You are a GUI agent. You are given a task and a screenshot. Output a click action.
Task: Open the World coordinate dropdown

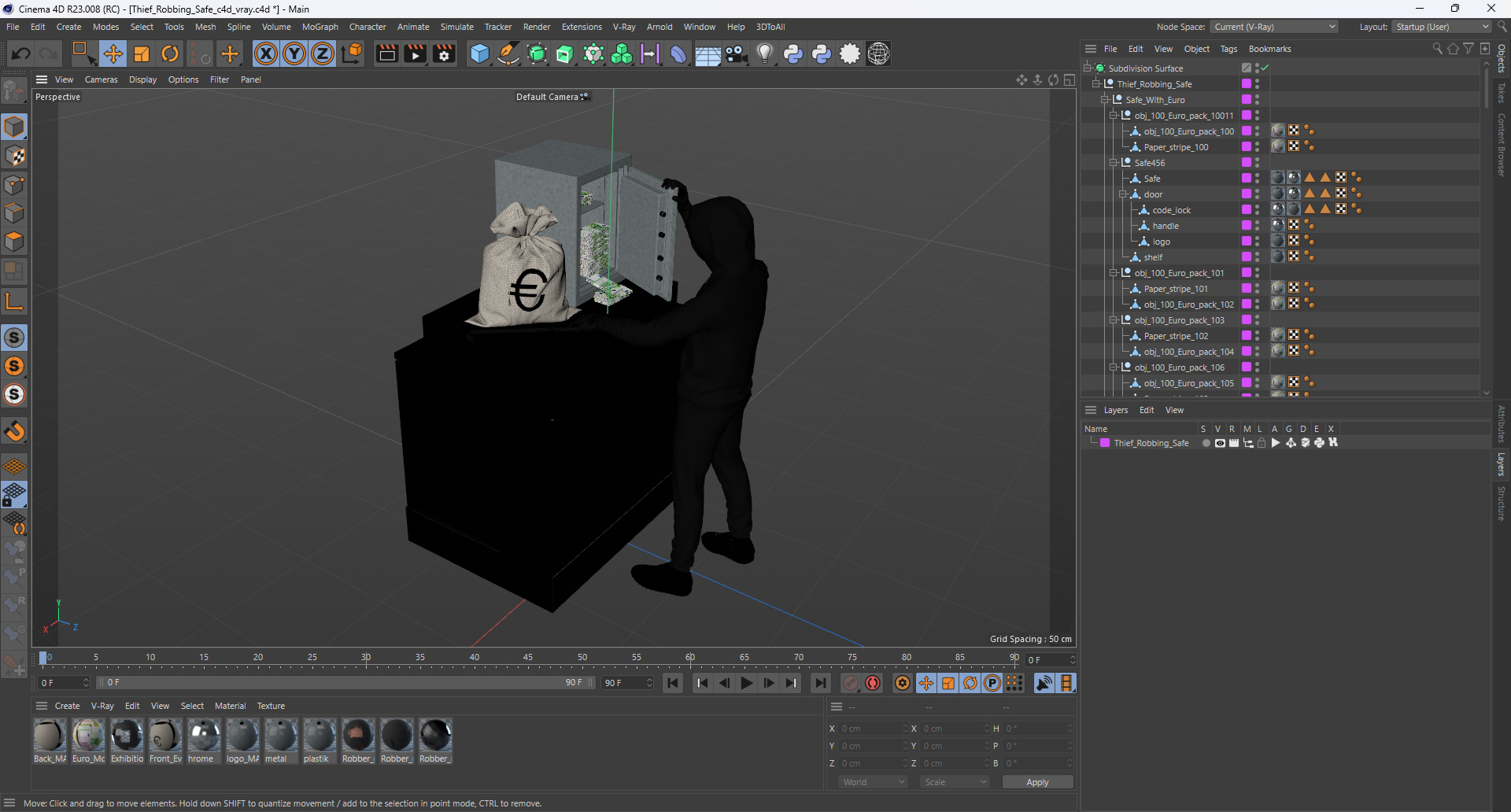tap(874, 782)
